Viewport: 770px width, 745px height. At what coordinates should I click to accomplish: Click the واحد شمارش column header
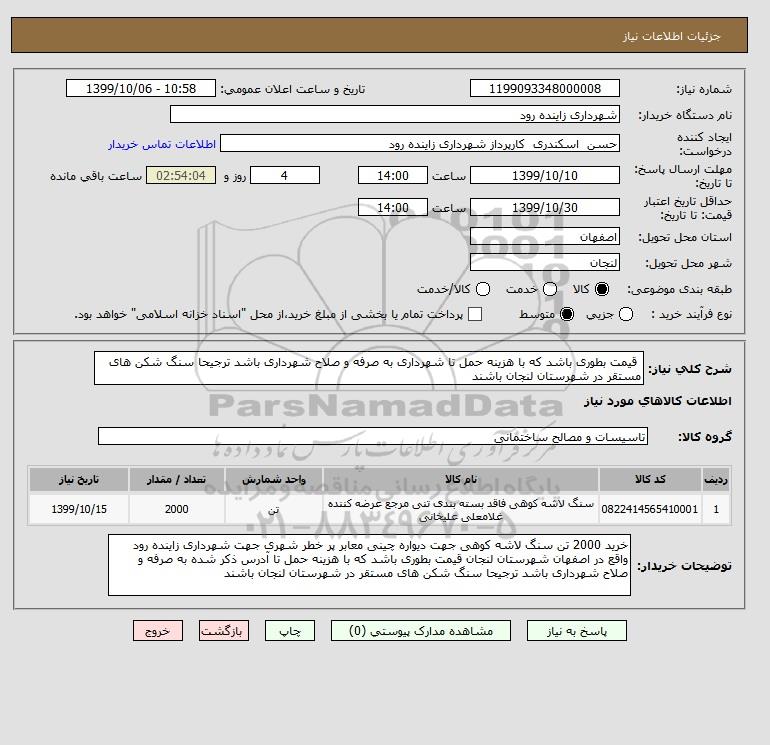click(274, 480)
